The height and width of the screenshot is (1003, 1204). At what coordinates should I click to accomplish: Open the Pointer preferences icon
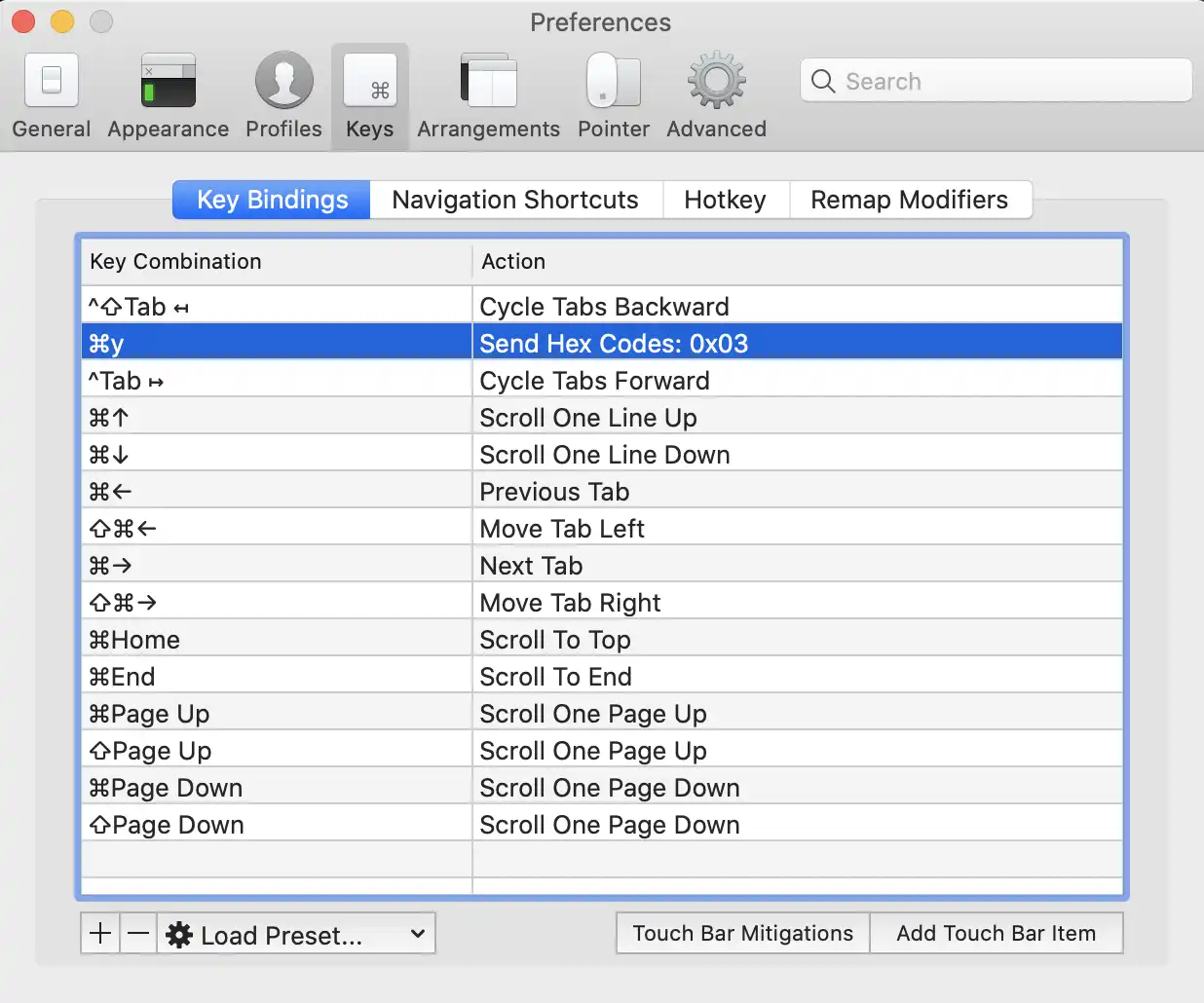tap(614, 80)
